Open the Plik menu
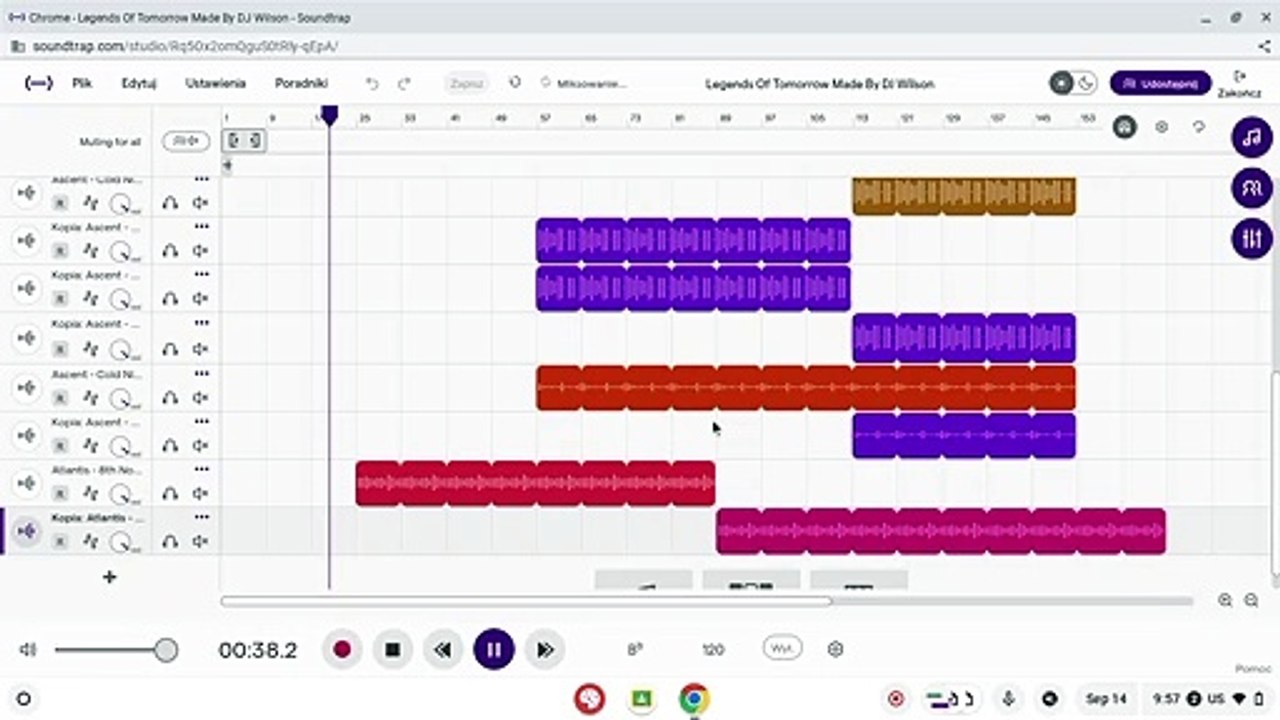1280x720 pixels. point(82,84)
